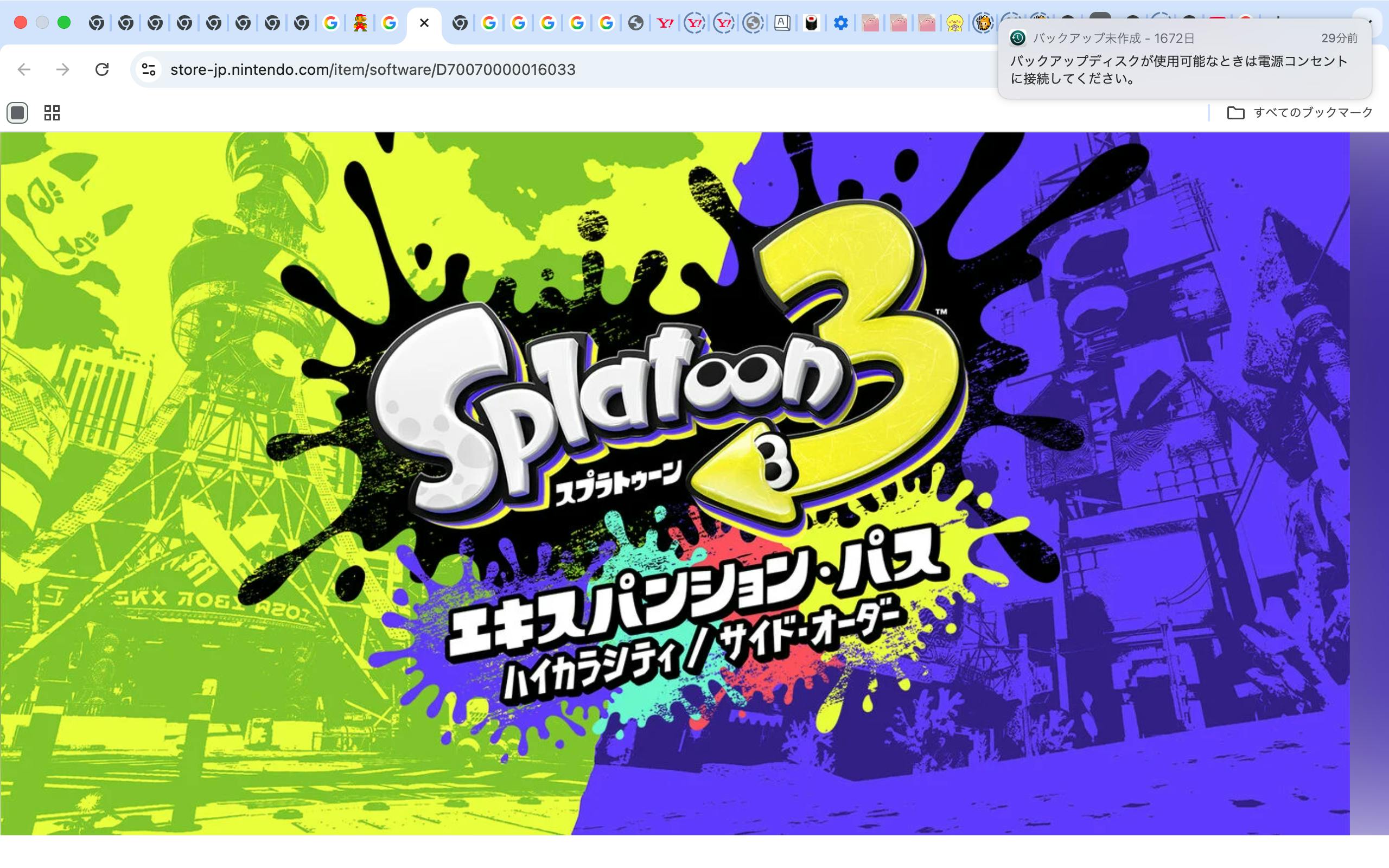
Task: Open site information icon in address bar
Action: coord(149,69)
